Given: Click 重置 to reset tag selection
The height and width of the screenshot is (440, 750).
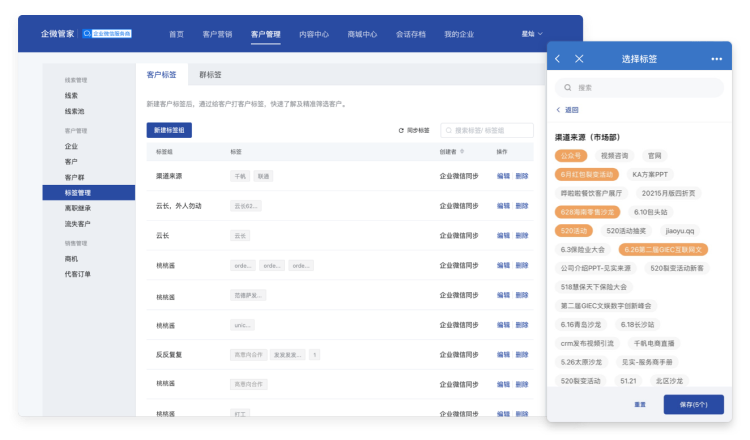Looking at the screenshot, I should [x=639, y=404].
